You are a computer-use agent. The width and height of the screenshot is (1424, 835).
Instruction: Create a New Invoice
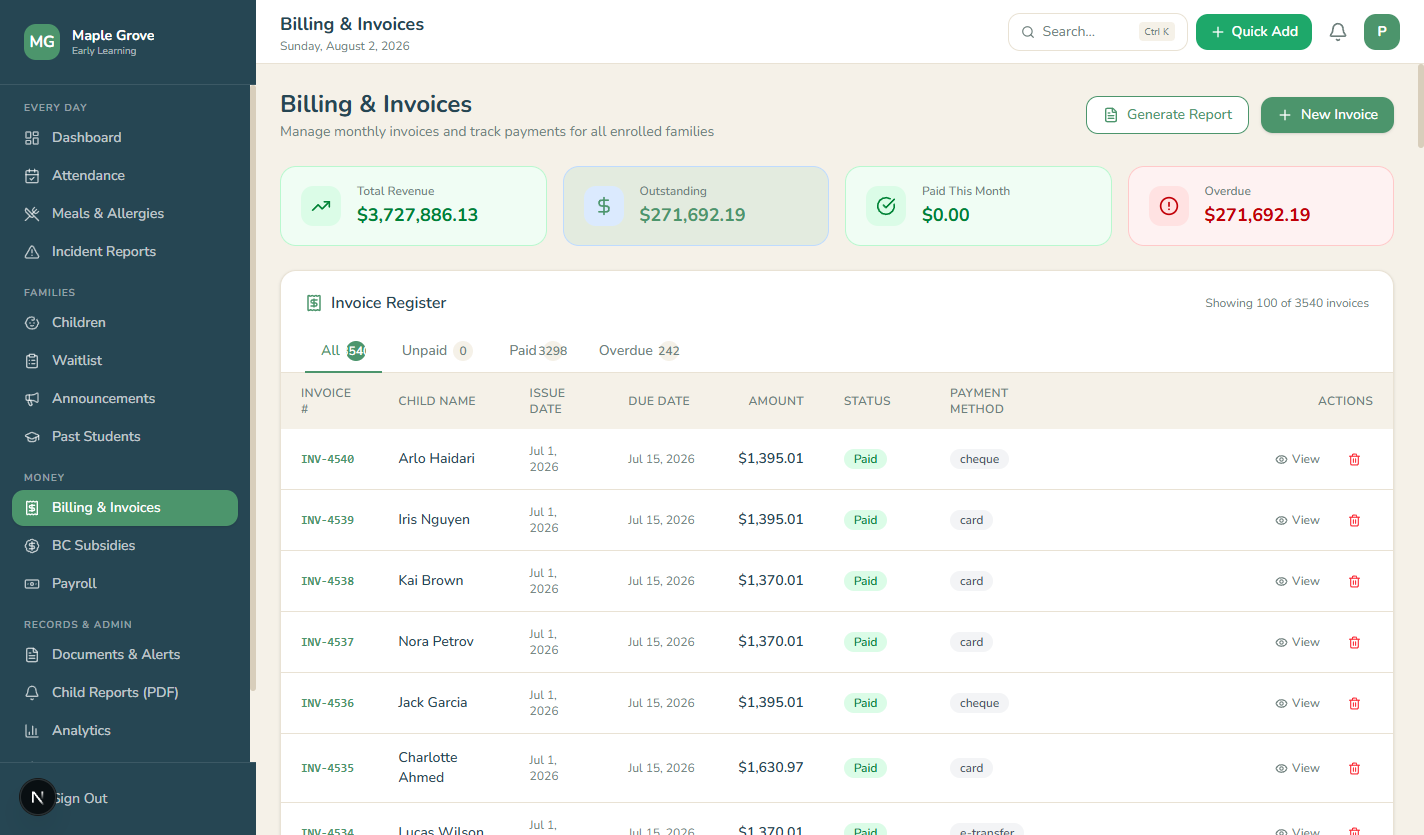[1327, 115]
